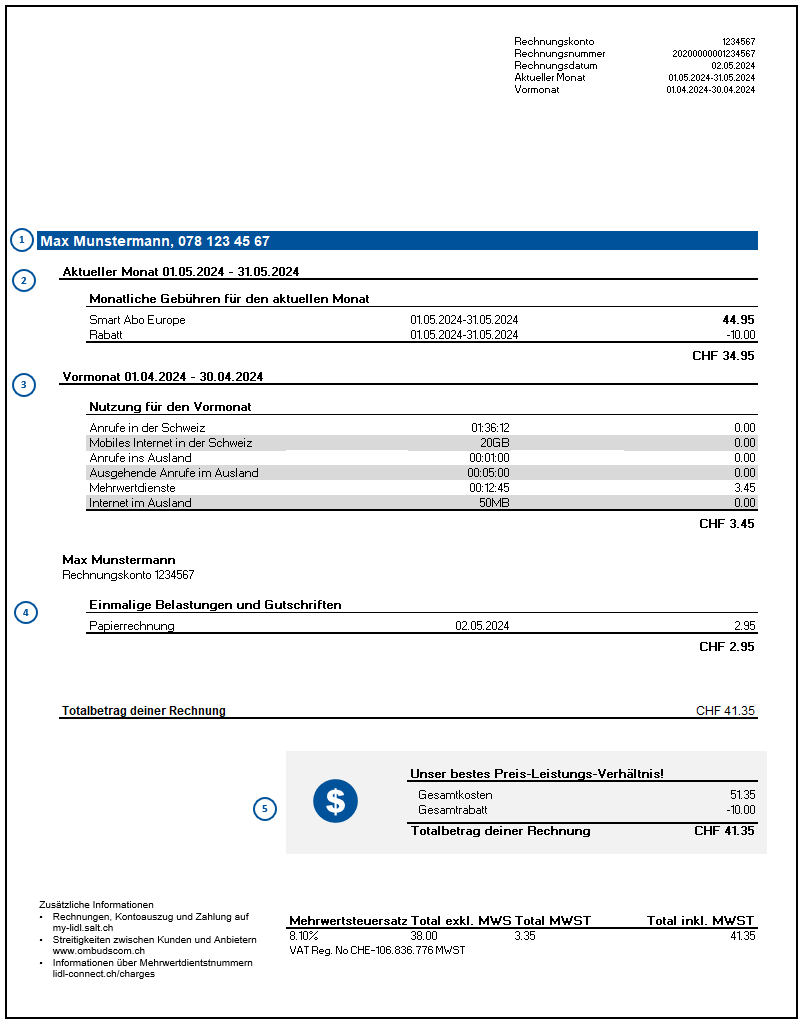Click 0.00 in Anrufe in der Schweiz row
804x1025 pixels.
point(745,428)
